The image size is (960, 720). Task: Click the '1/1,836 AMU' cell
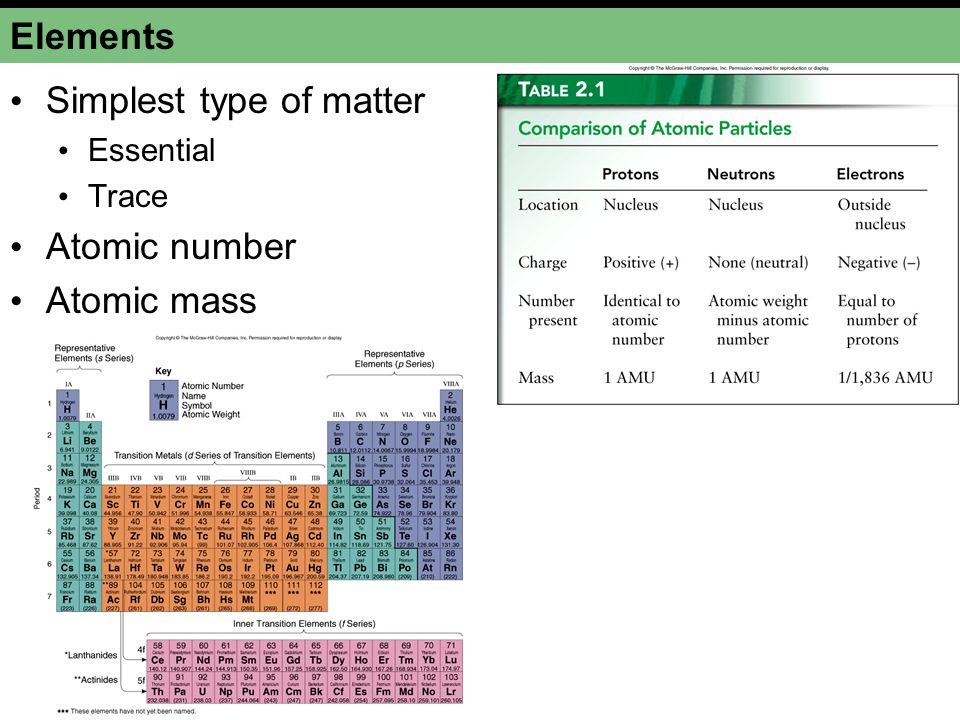885,378
